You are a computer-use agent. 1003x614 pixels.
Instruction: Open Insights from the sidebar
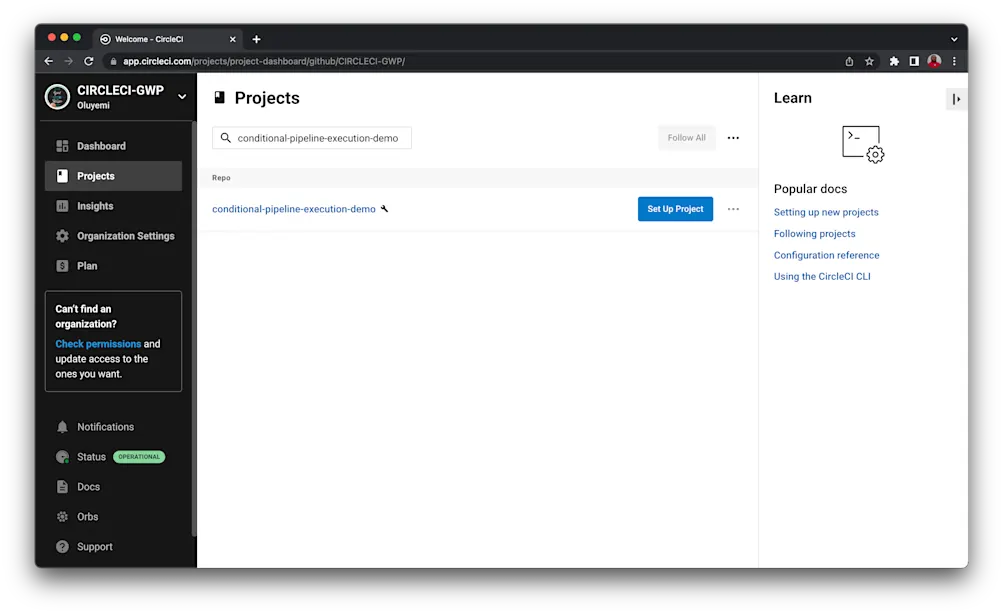96,206
